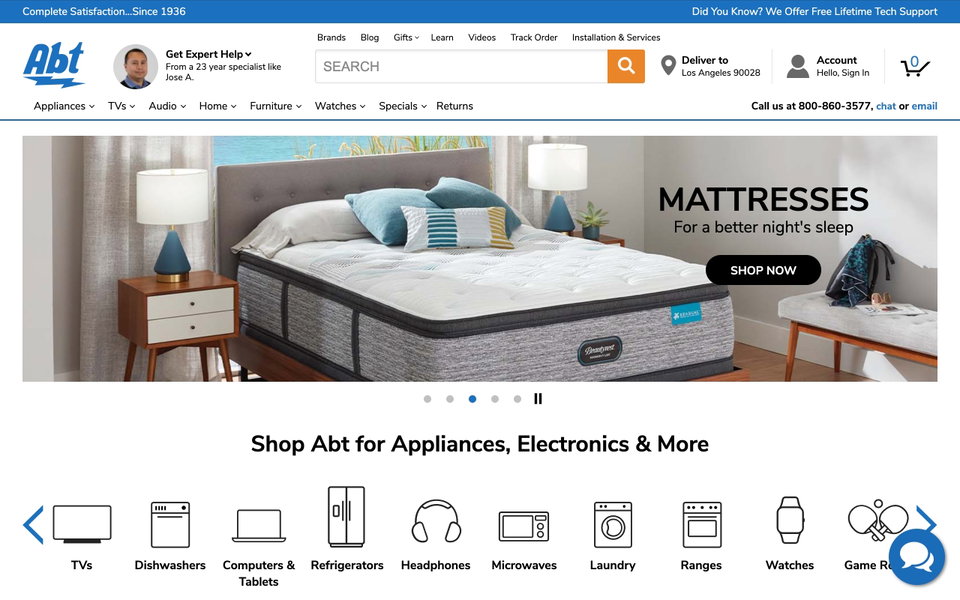Click the chat link near phone number
Screen dimensions: 960x600
886,106
